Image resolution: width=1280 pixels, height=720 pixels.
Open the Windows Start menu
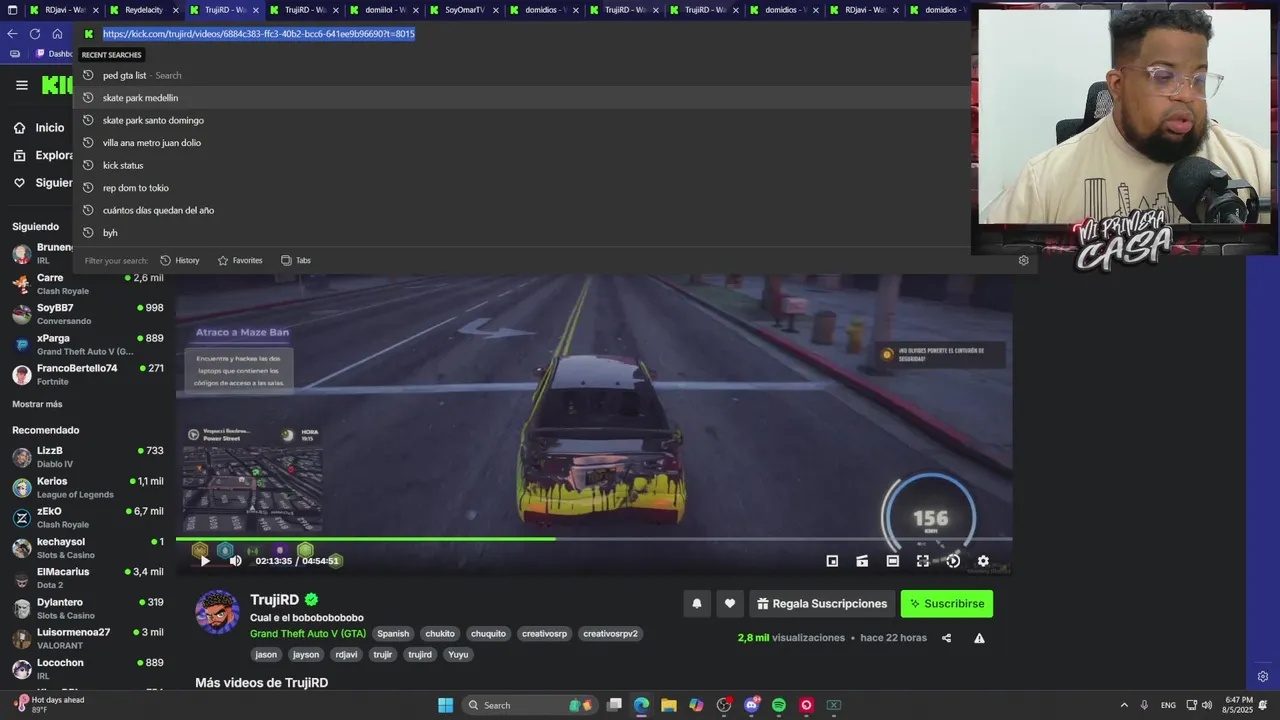[x=445, y=705]
